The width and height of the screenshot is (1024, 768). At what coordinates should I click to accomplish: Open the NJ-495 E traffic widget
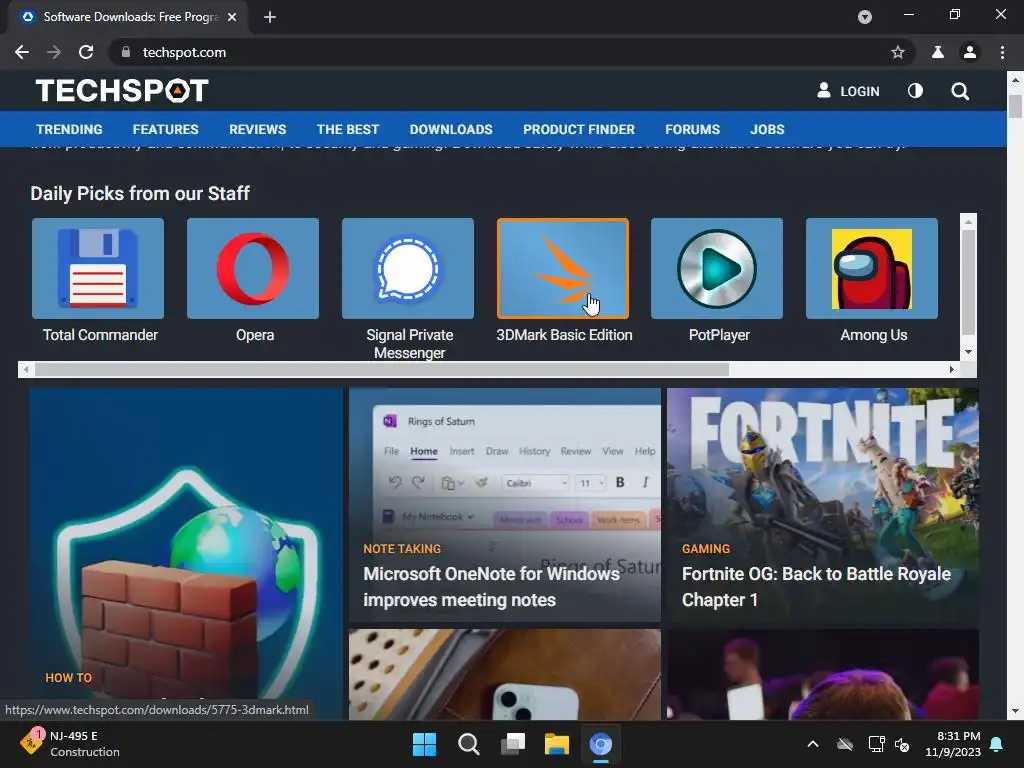point(70,744)
